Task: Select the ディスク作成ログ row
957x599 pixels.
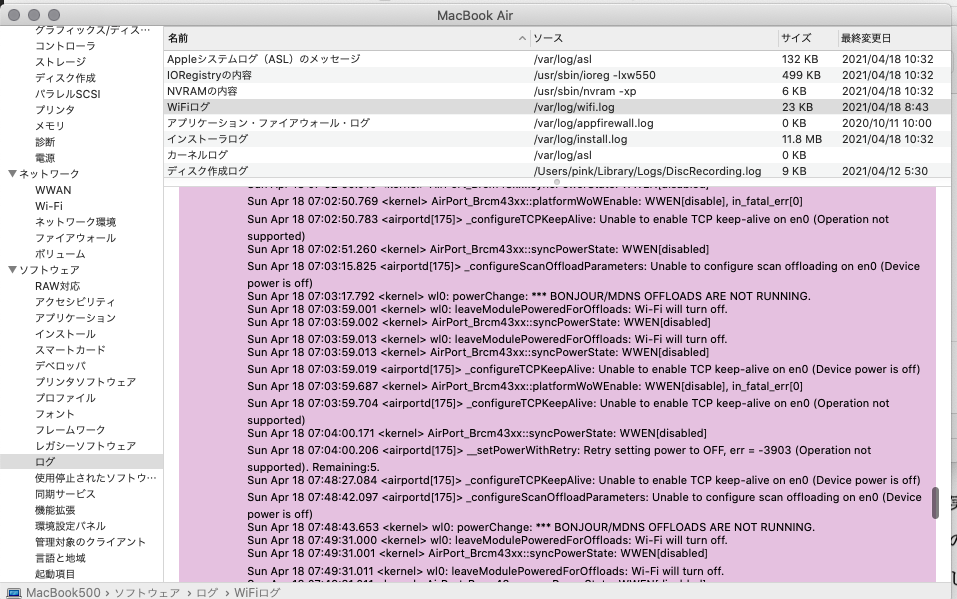Action: coord(557,171)
